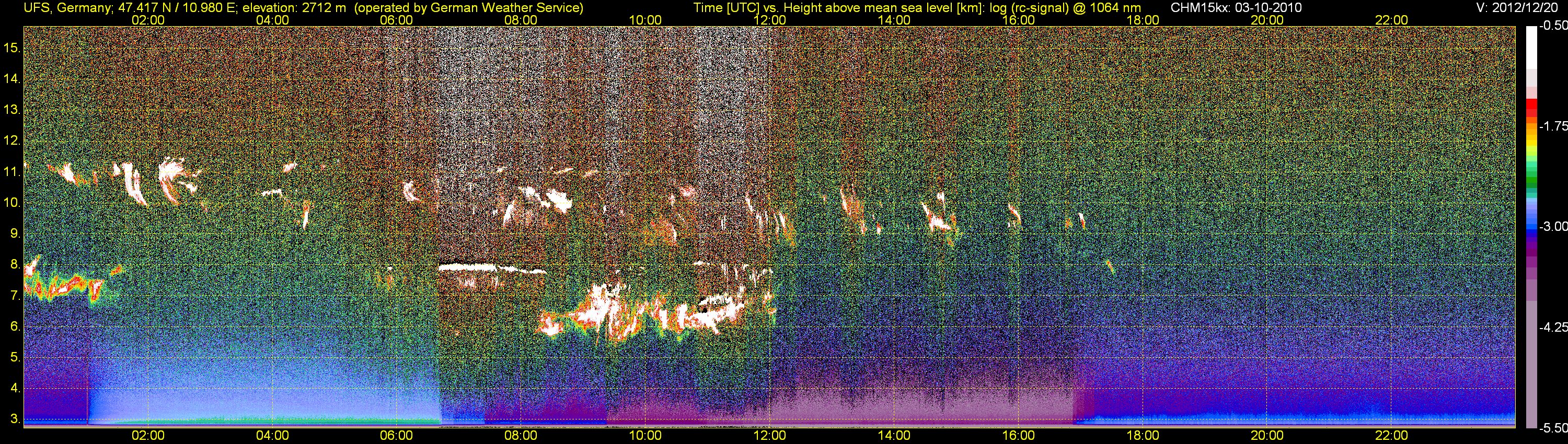Click the 14:00 label on bottom time axis
The height and width of the screenshot is (444, 1568).
[894, 436]
